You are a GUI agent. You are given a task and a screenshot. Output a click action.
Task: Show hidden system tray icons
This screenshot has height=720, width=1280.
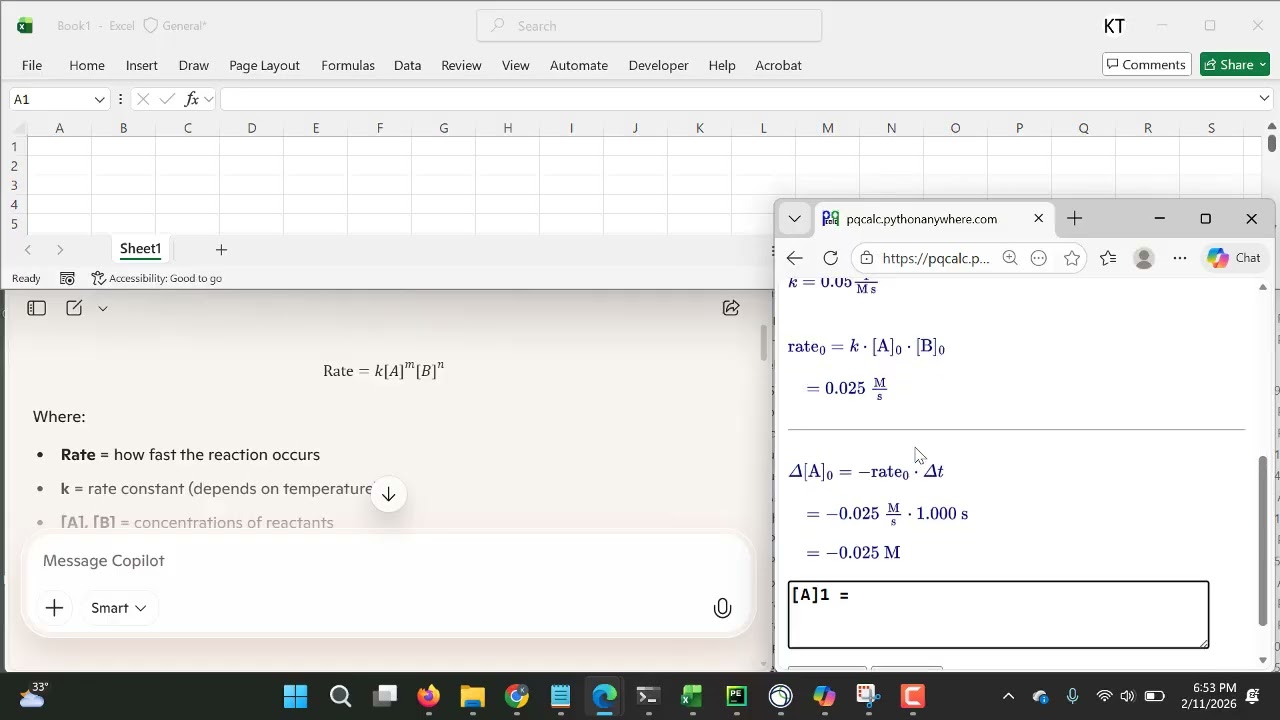coord(1008,696)
